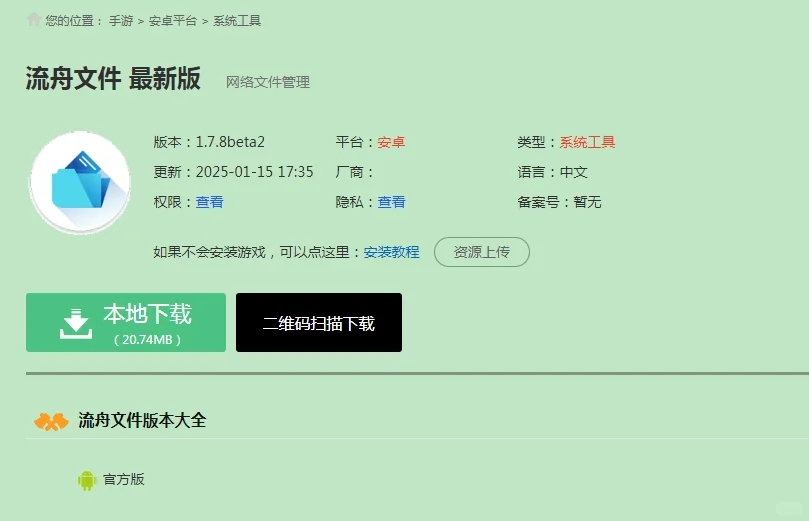Click the 语言：中文 text
The image size is (809, 521).
(x=553, y=172)
